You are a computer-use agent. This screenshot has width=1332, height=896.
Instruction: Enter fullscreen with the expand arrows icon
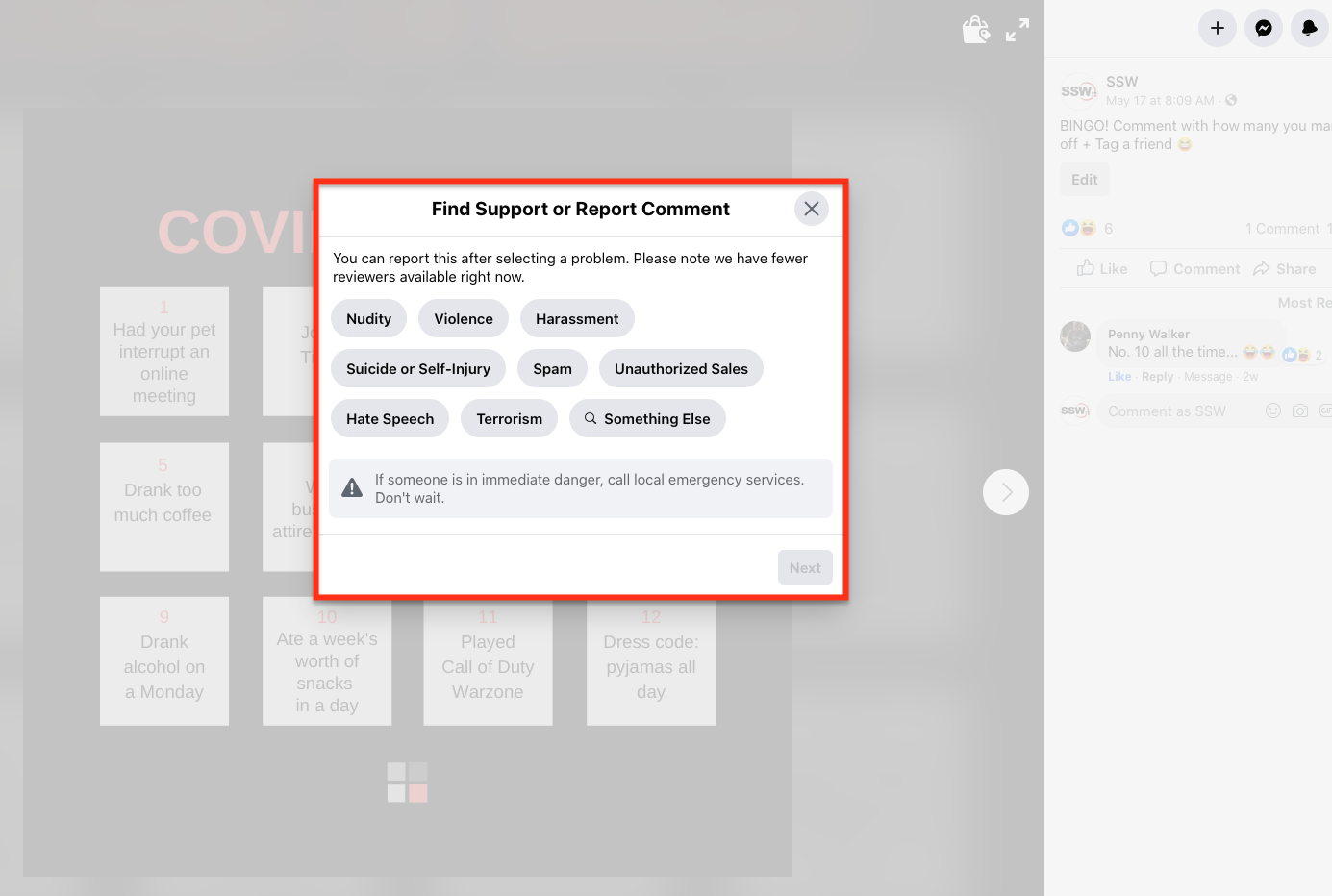(x=1018, y=30)
